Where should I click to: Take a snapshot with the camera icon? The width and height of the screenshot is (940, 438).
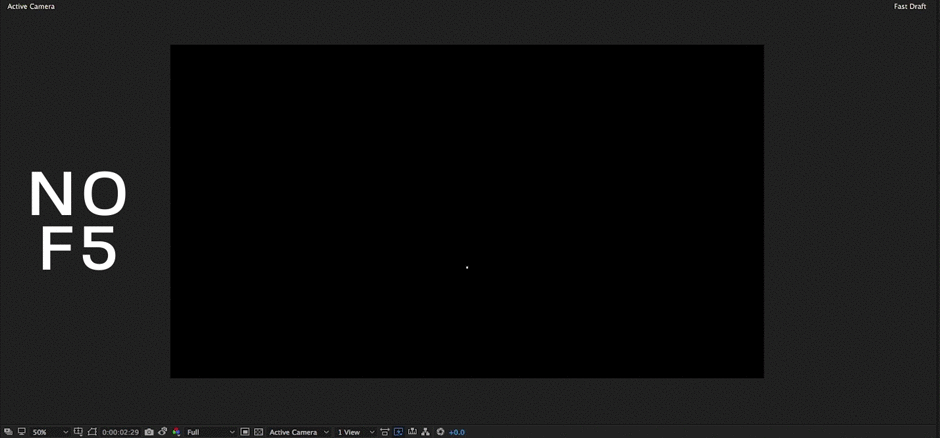click(149, 432)
